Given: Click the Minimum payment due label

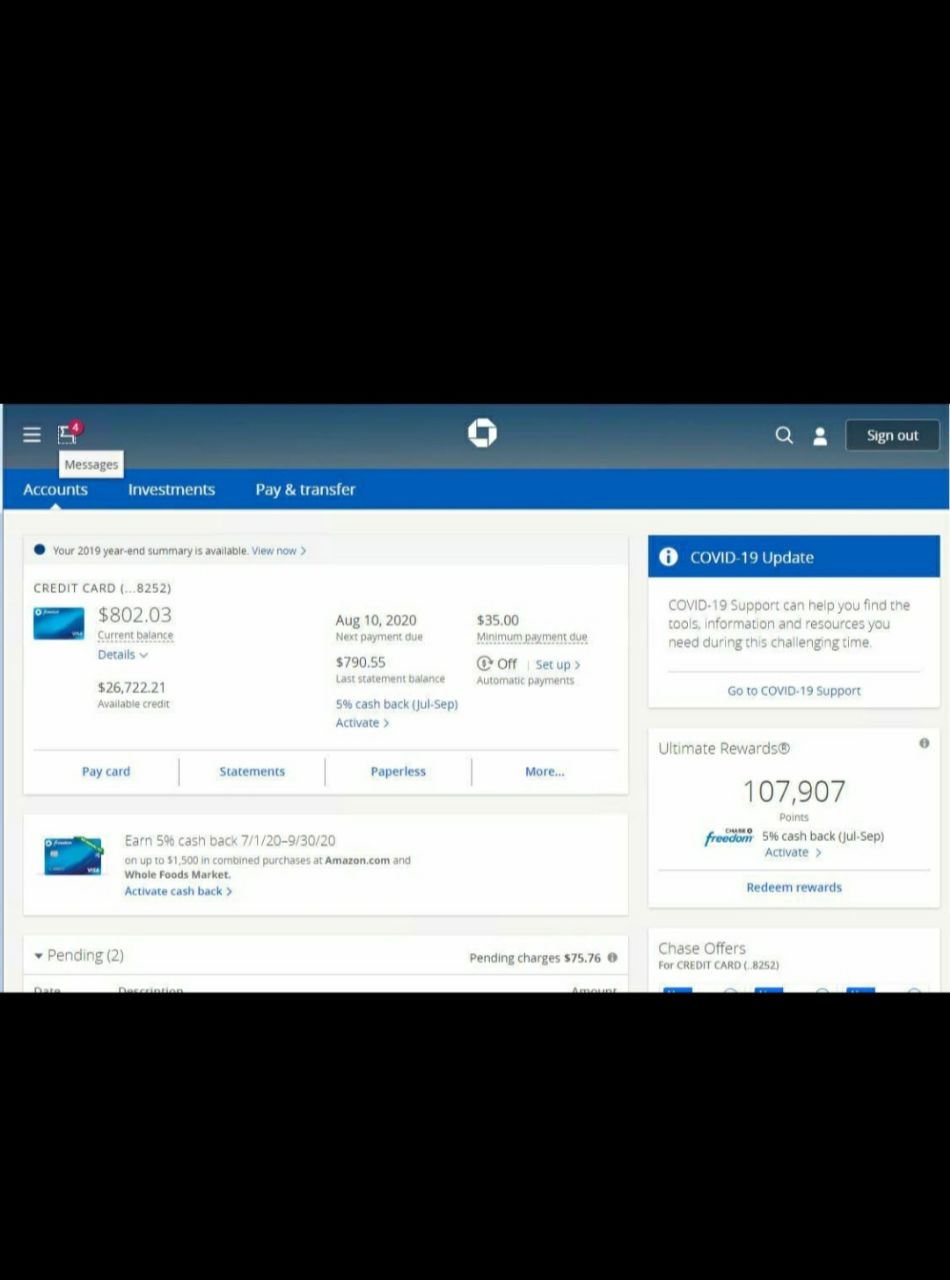Looking at the screenshot, I should (x=532, y=637).
